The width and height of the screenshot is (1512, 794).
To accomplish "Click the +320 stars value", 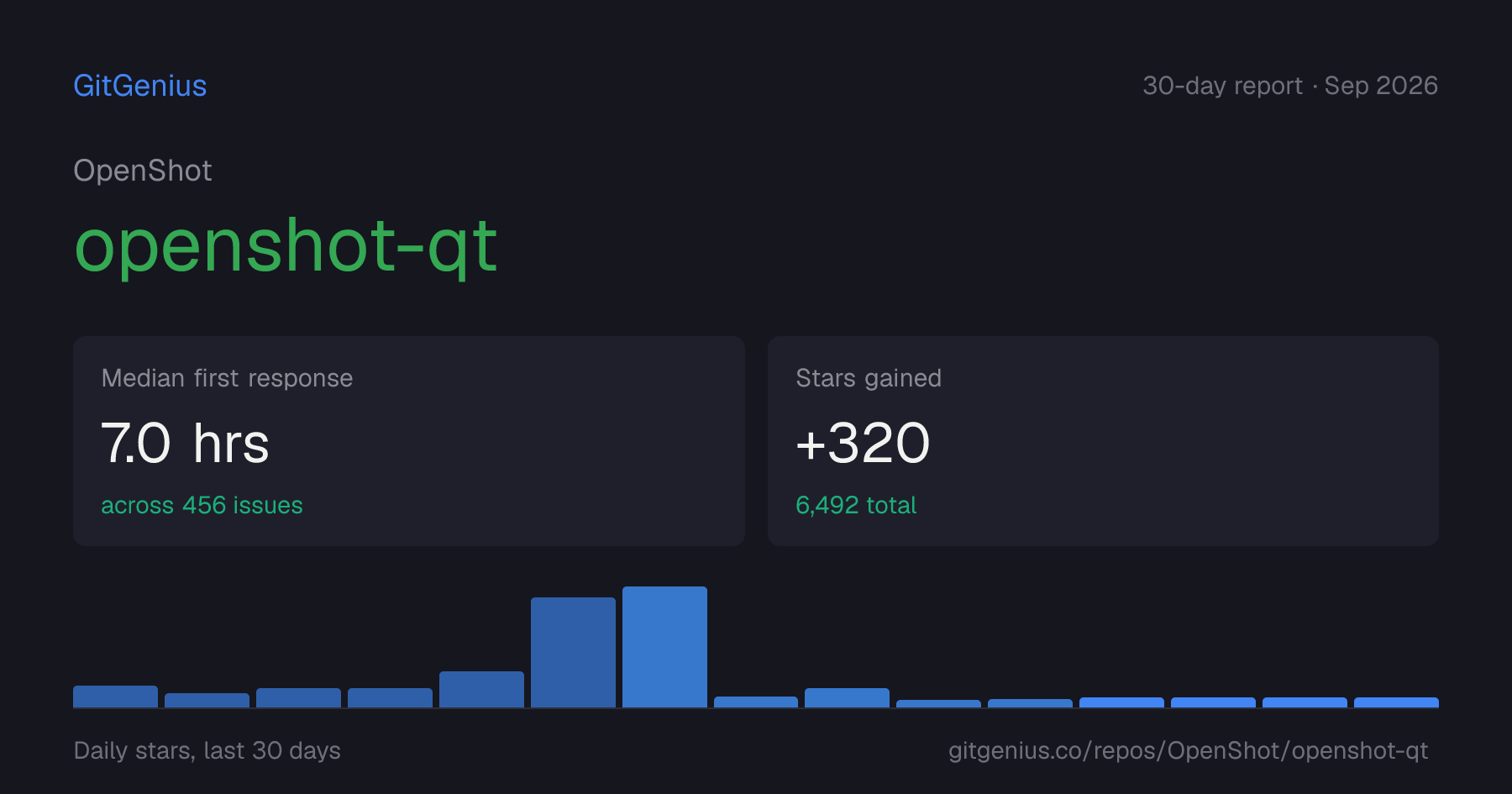I will (x=863, y=444).
